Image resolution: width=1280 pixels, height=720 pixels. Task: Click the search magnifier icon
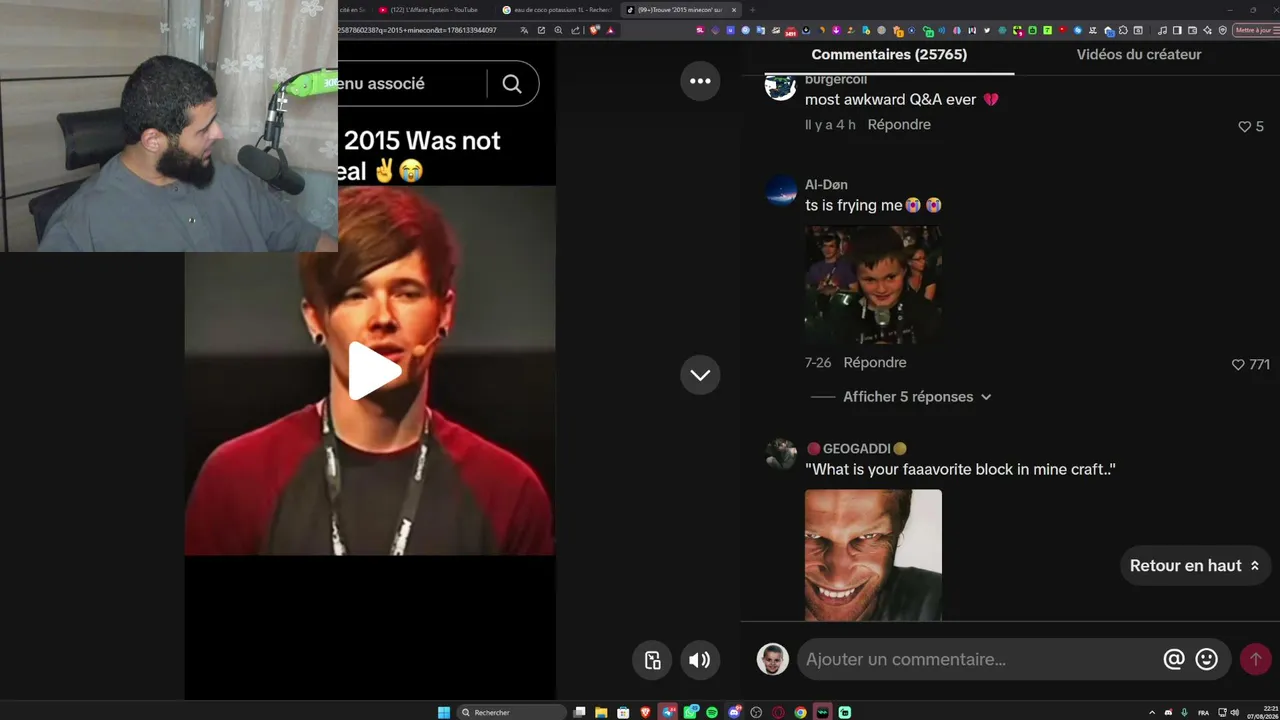[x=512, y=84]
